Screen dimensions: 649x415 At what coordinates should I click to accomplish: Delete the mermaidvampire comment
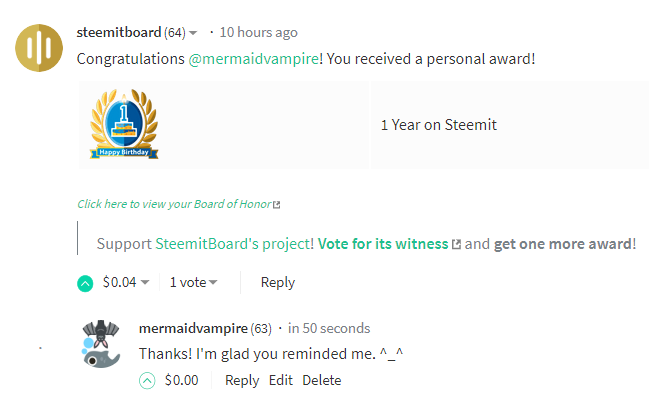322,380
